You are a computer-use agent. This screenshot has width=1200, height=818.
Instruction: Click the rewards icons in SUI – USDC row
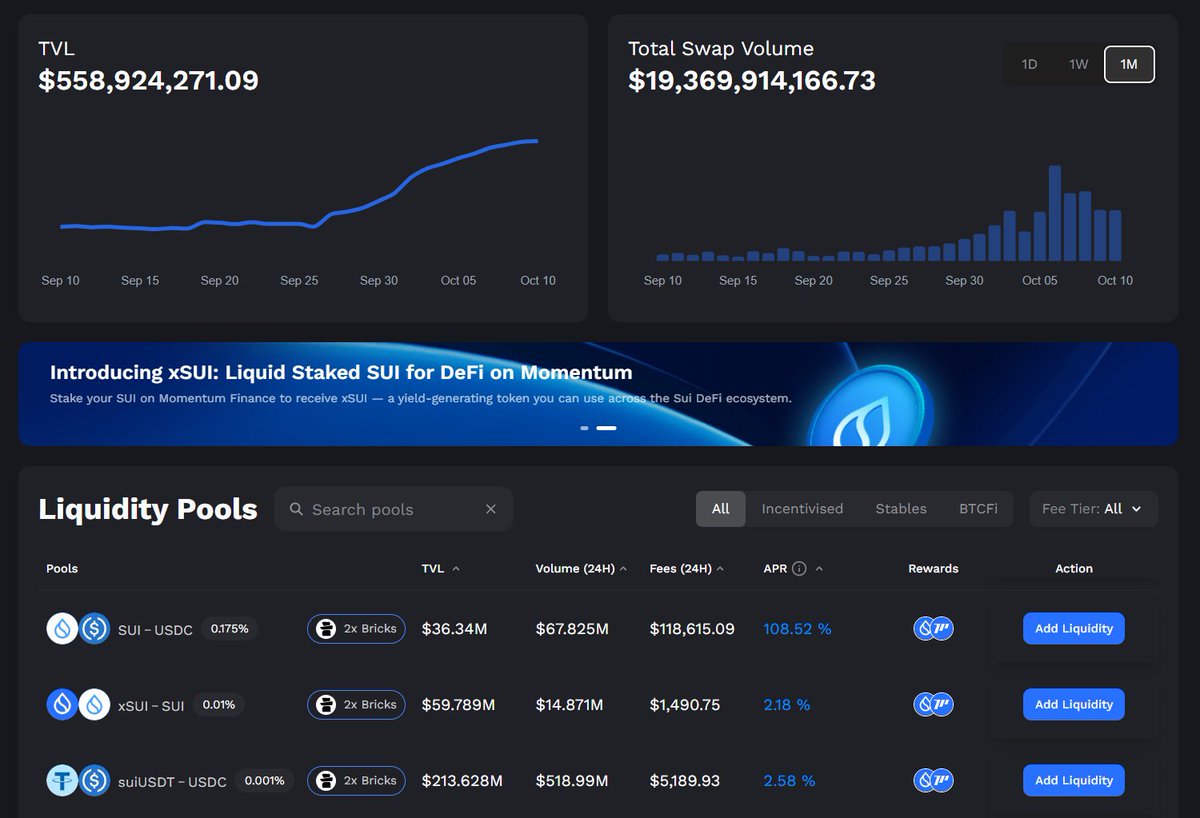tap(933, 628)
